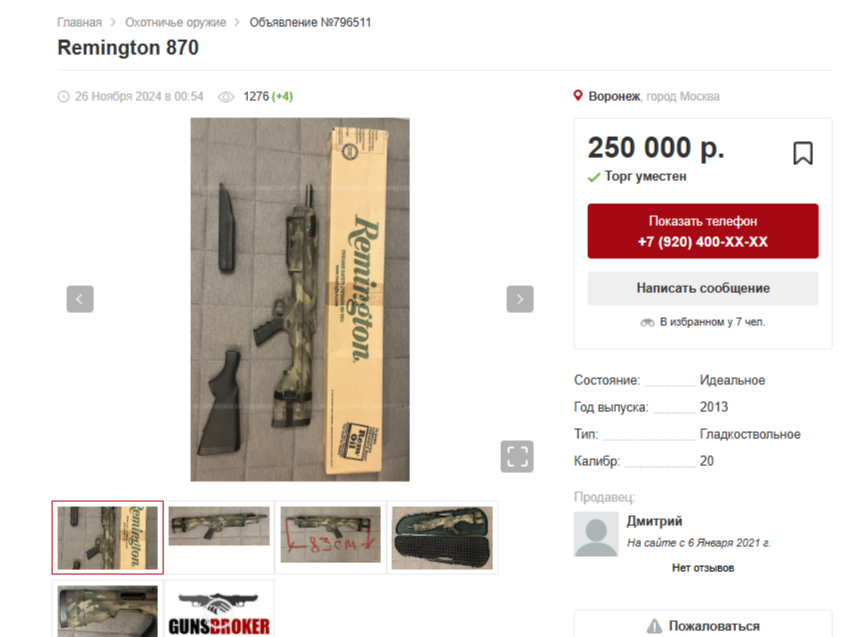Show previous photo with left arrow
Screen dimensions: 847x637
click(x=80, y=299)
